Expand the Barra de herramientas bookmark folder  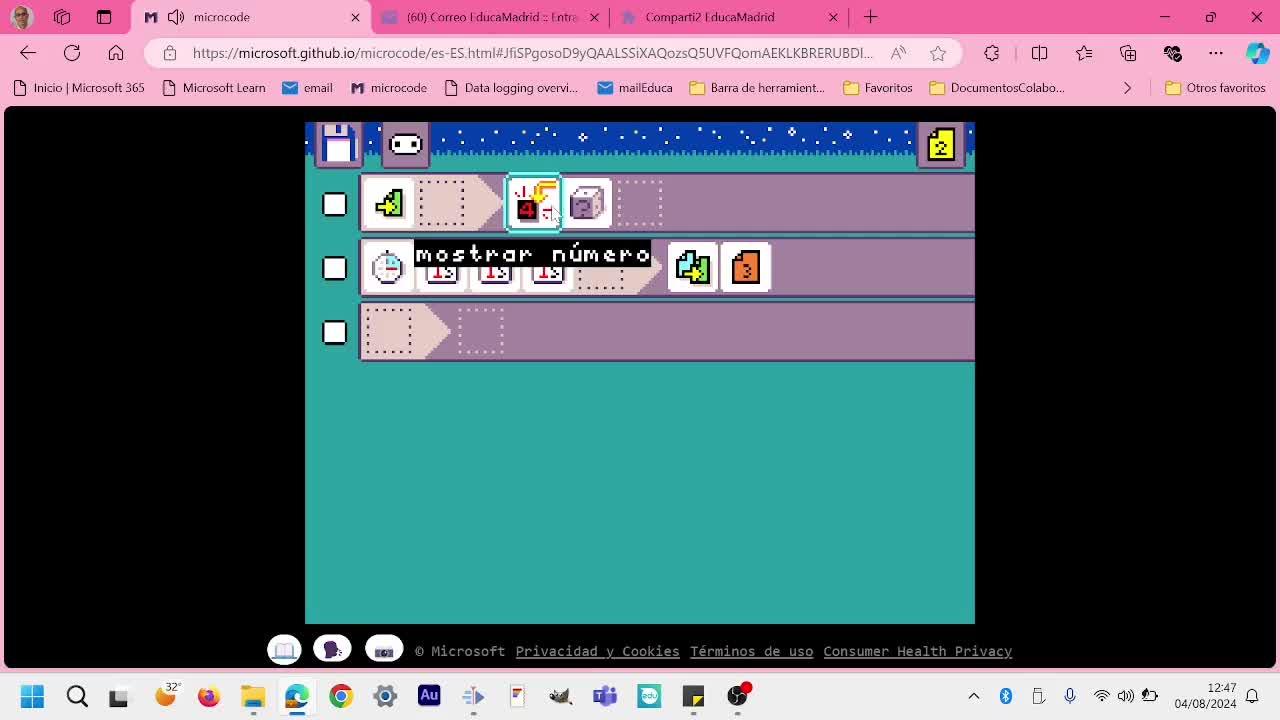757,88
